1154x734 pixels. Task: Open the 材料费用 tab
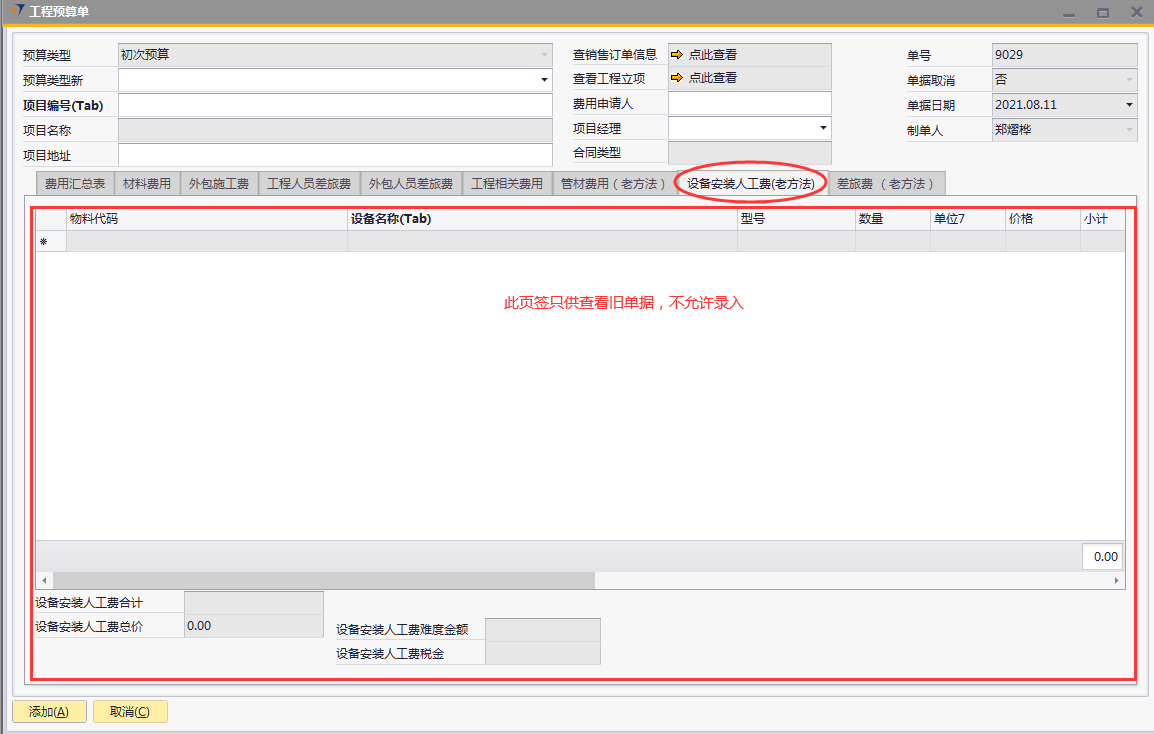click(x=147, y=184)
